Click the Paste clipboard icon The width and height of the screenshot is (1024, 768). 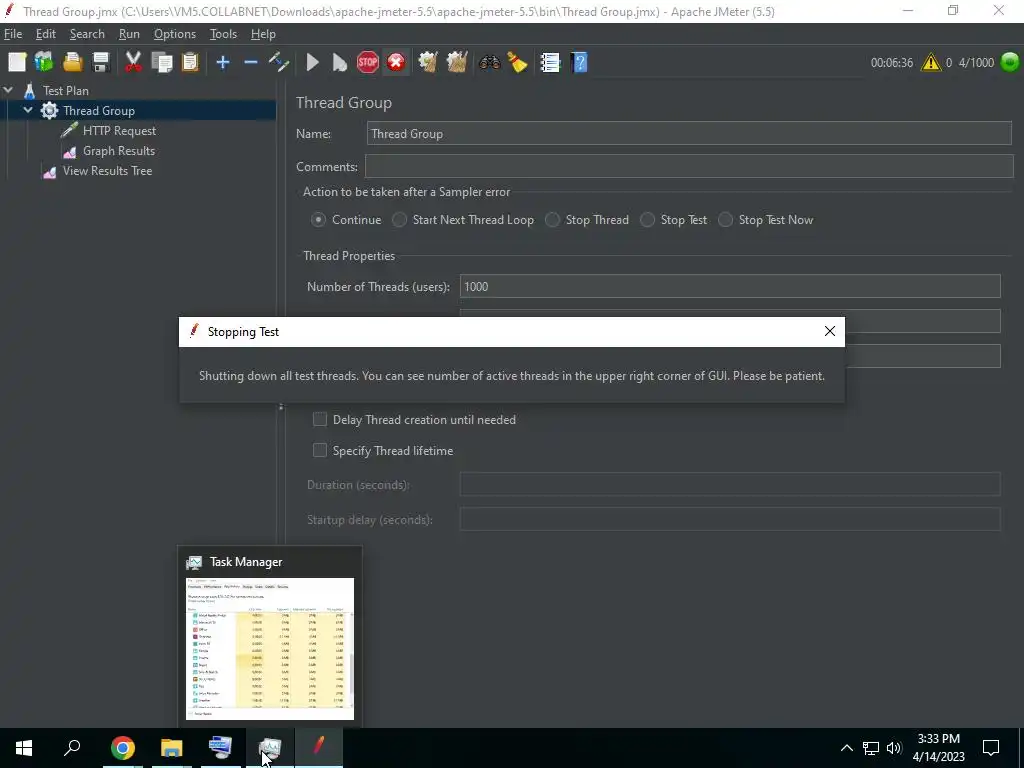190,62
